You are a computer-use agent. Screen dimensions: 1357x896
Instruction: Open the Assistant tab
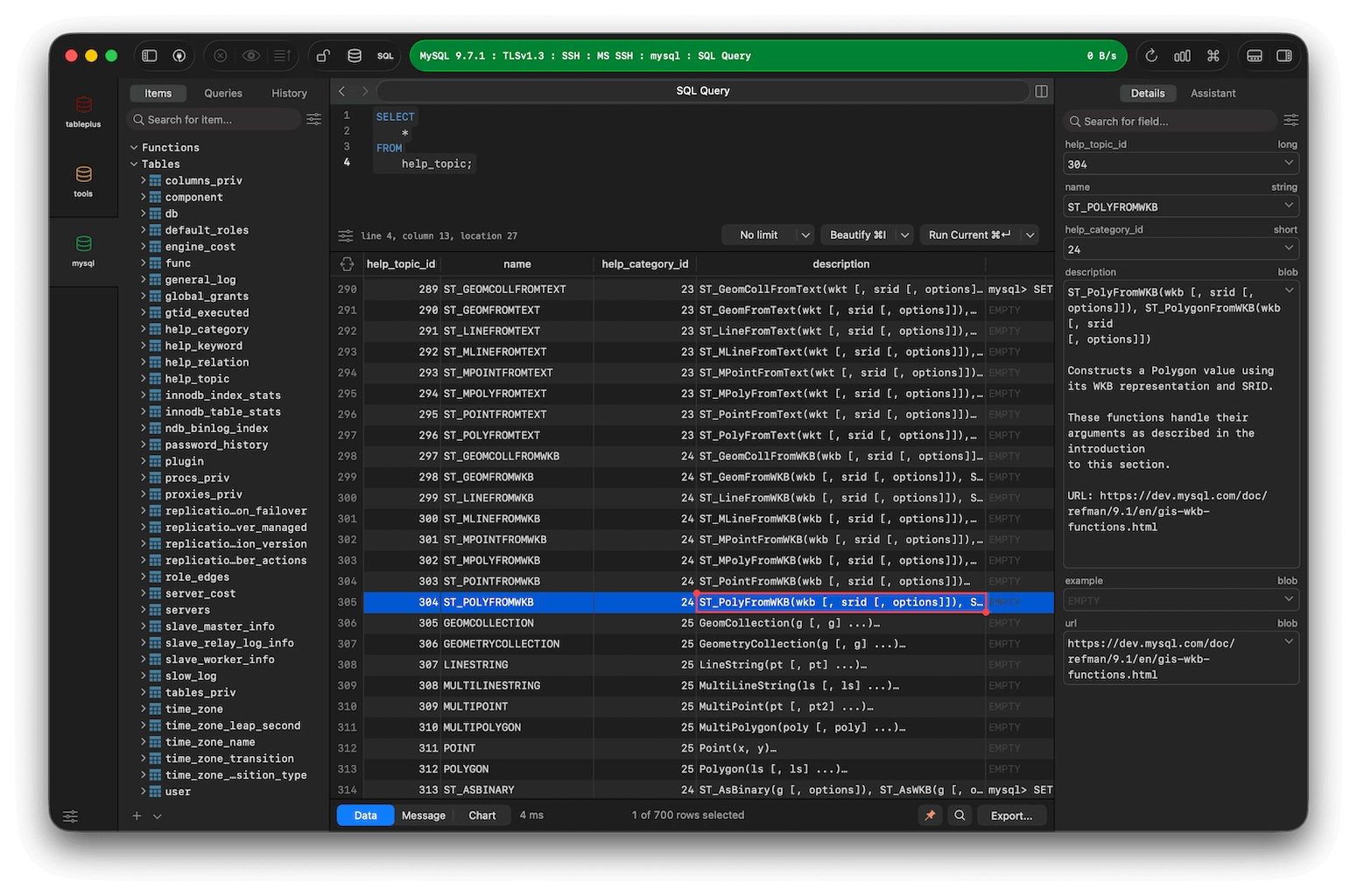coord(1213,94)
